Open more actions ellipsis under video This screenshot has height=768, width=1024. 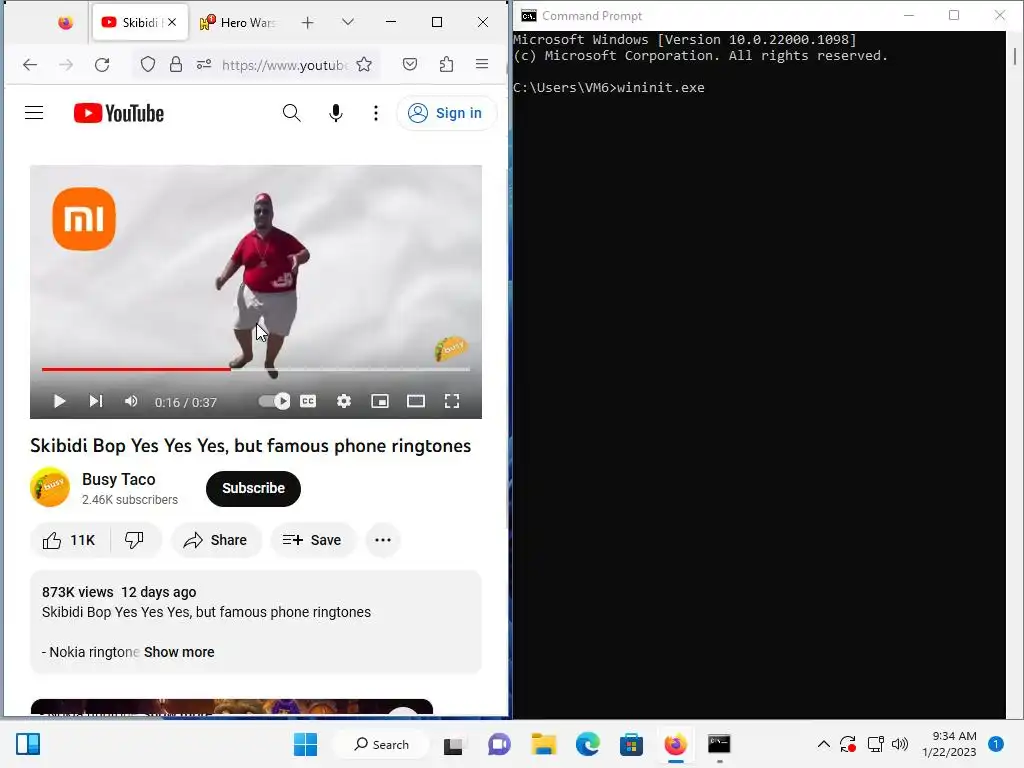(x=383, y=540)
